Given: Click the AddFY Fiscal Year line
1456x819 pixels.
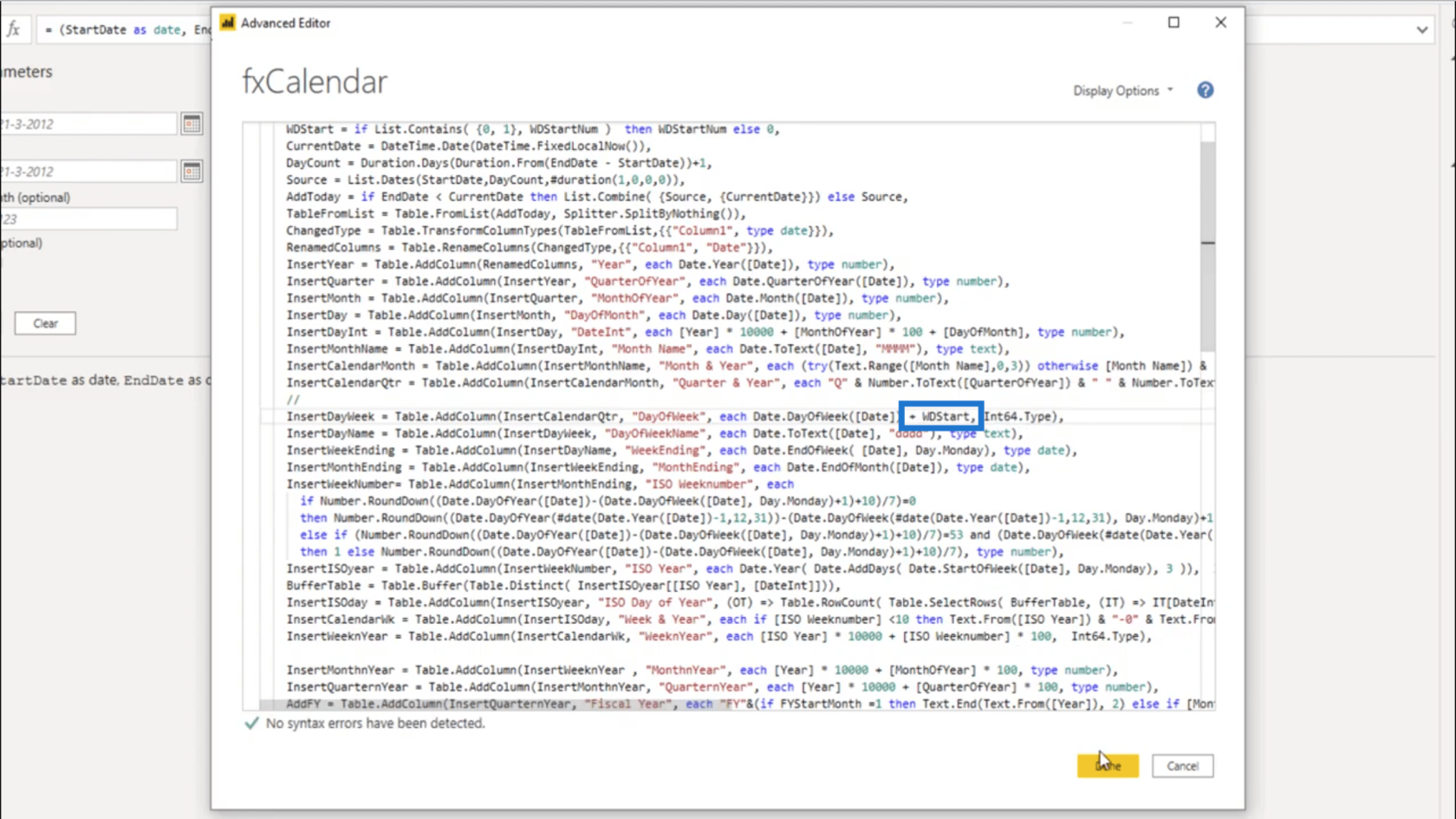Looking at the screenshot, I should coord(750,704).
